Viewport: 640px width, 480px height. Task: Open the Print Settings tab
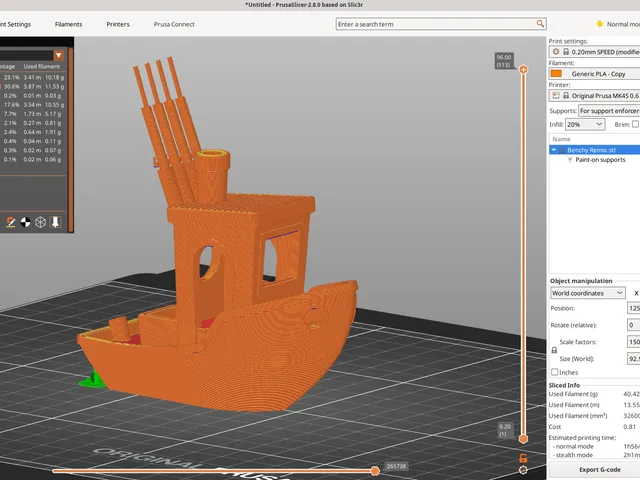click(x=15, y=24)
